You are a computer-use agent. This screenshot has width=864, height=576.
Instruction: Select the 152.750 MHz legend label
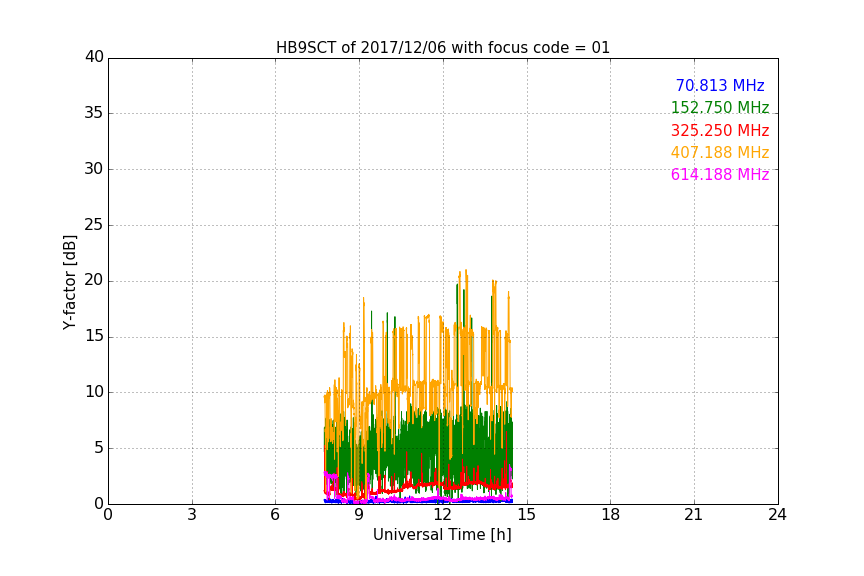point(720,107)
